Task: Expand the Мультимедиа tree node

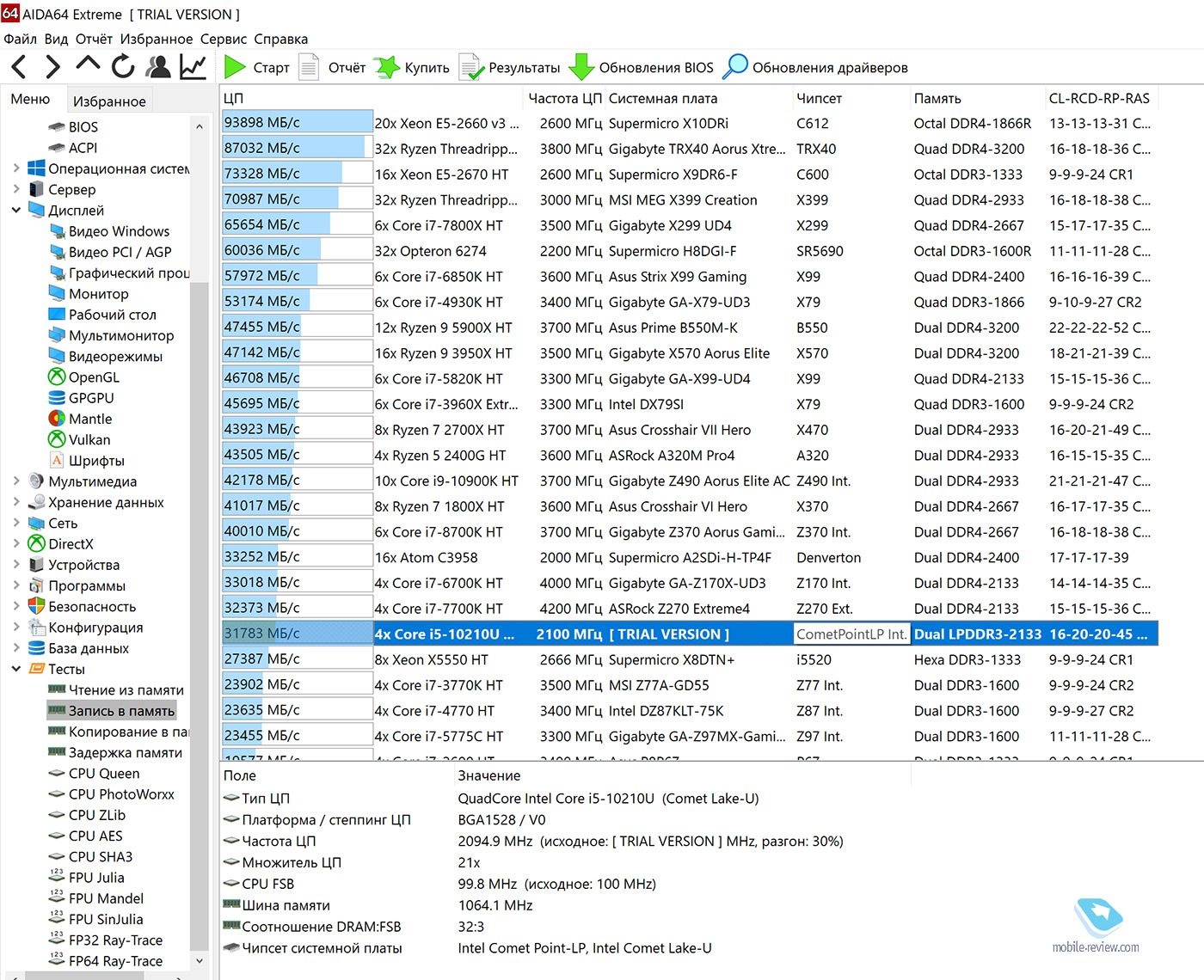Action: [15, 481]
